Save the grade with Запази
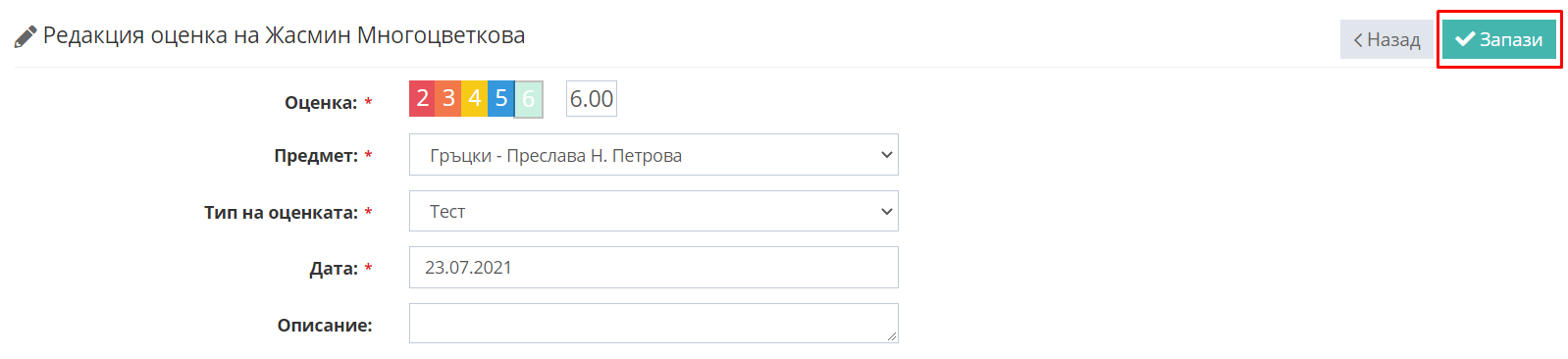This screenshot has height=359, width=1568. pyautogui.click(x=1499, y=39)
